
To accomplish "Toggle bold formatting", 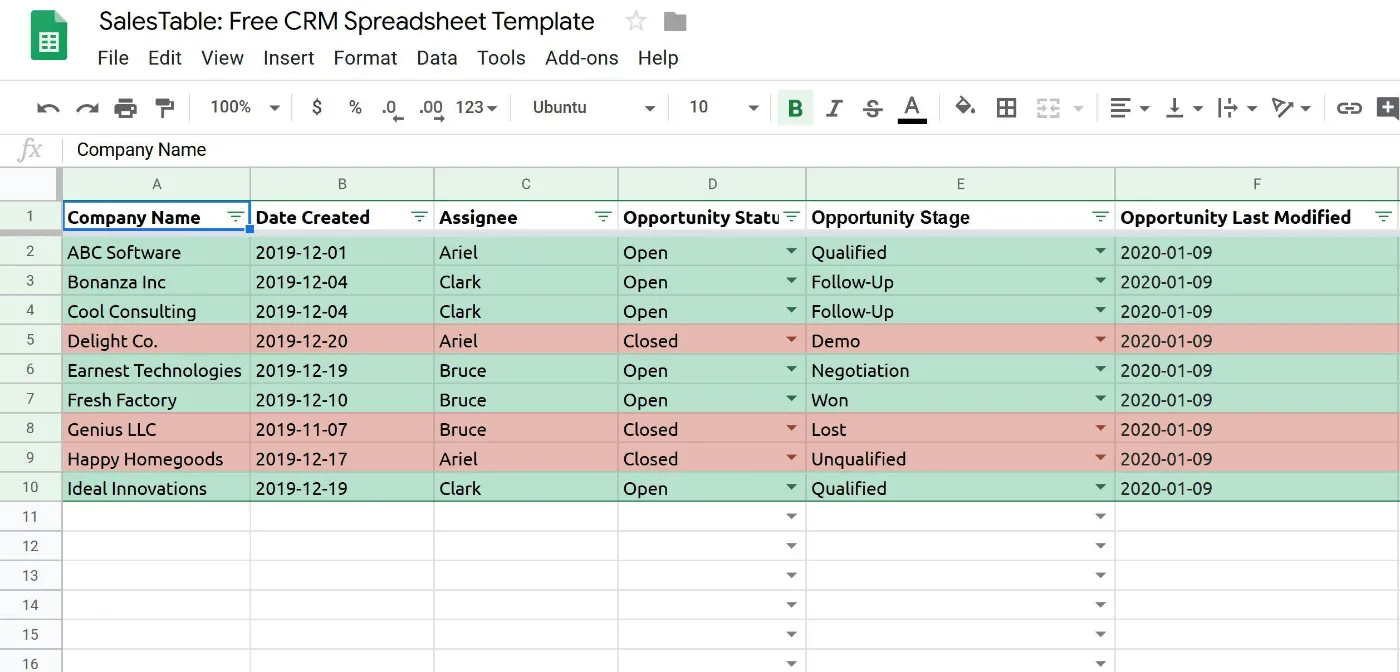I will click(x=795, y=107).
